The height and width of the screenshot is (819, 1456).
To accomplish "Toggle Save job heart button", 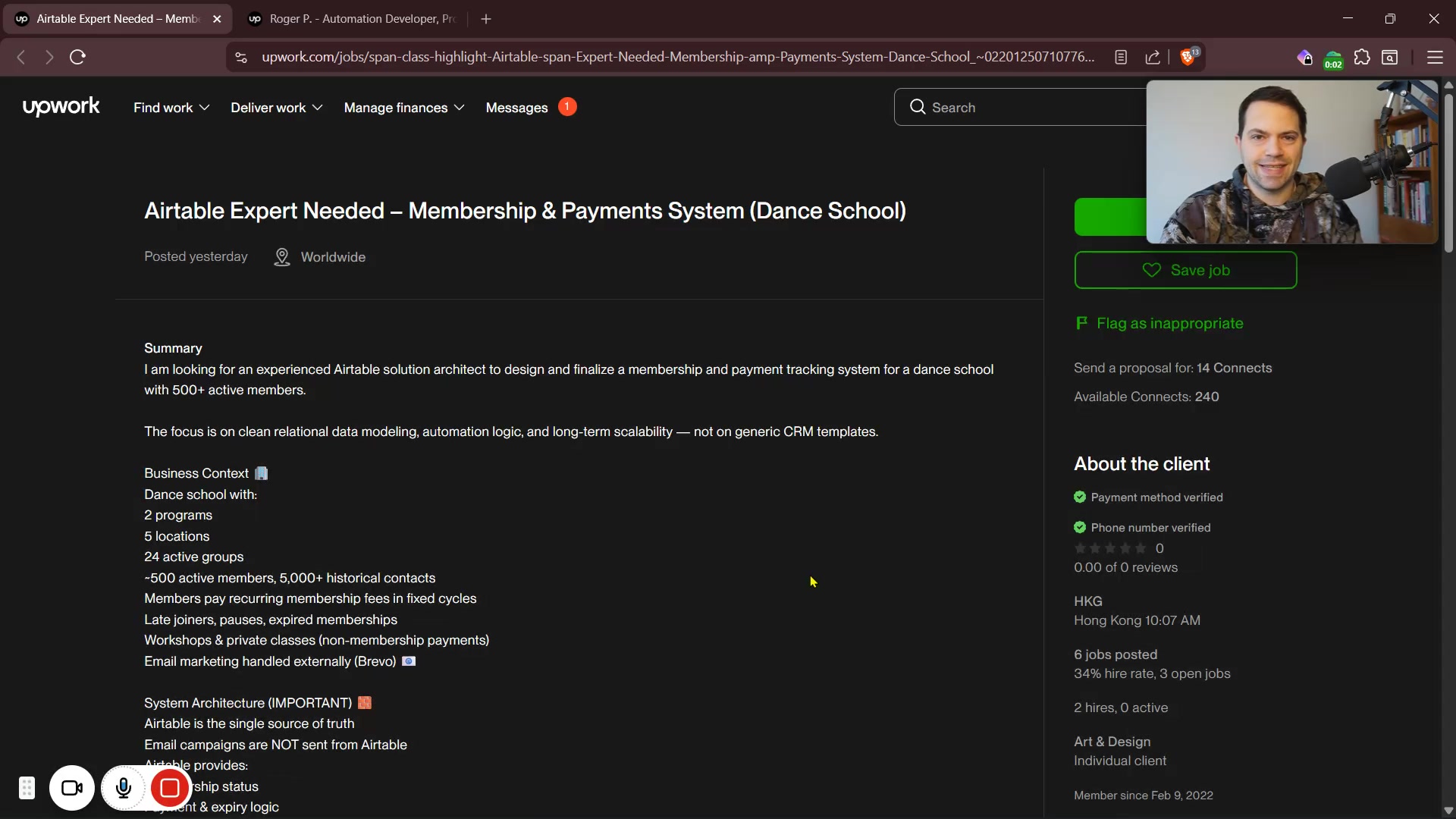I will (1185, 270).
